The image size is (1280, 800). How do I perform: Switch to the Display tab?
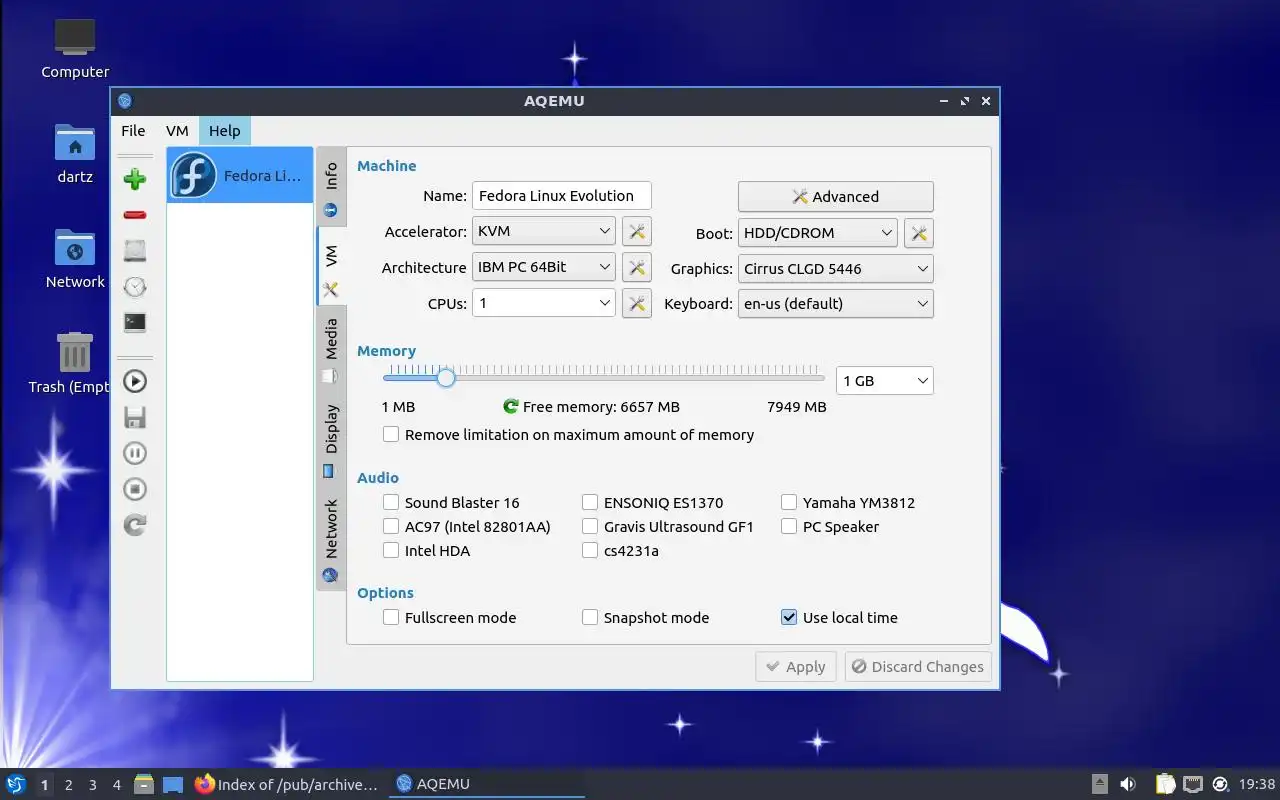(x=331, y=440)
